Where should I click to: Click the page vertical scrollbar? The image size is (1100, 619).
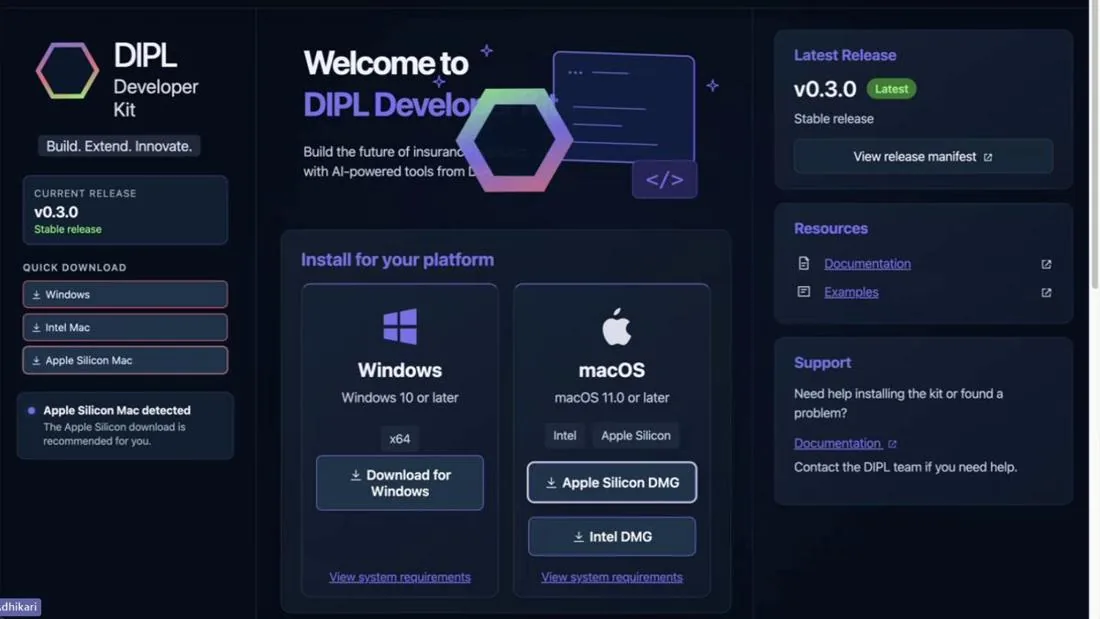[1094, 144]
